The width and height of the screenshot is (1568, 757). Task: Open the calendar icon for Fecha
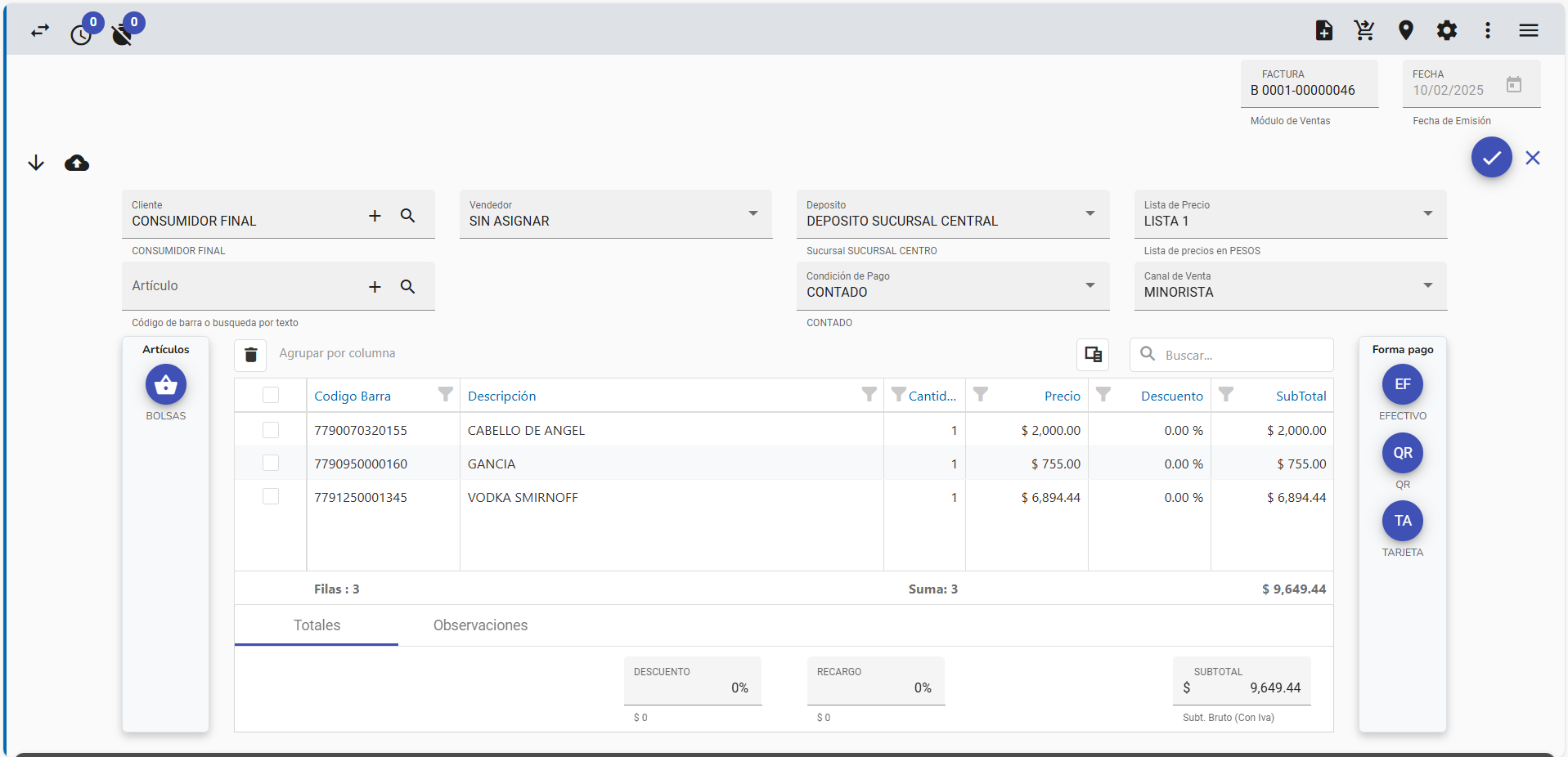pyautogui.click(x=1514, y=84)
